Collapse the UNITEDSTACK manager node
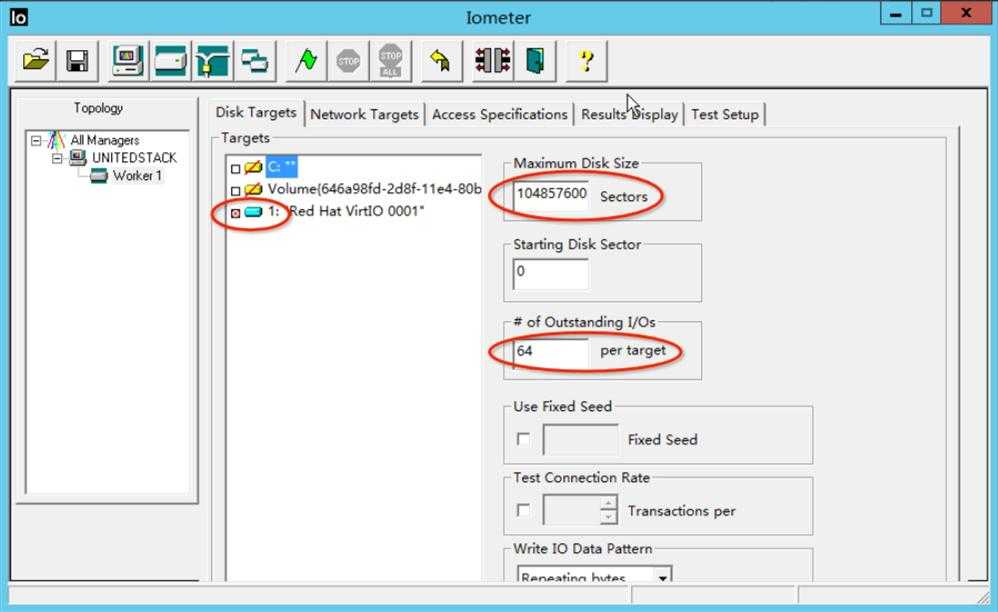 click(57, 158)
